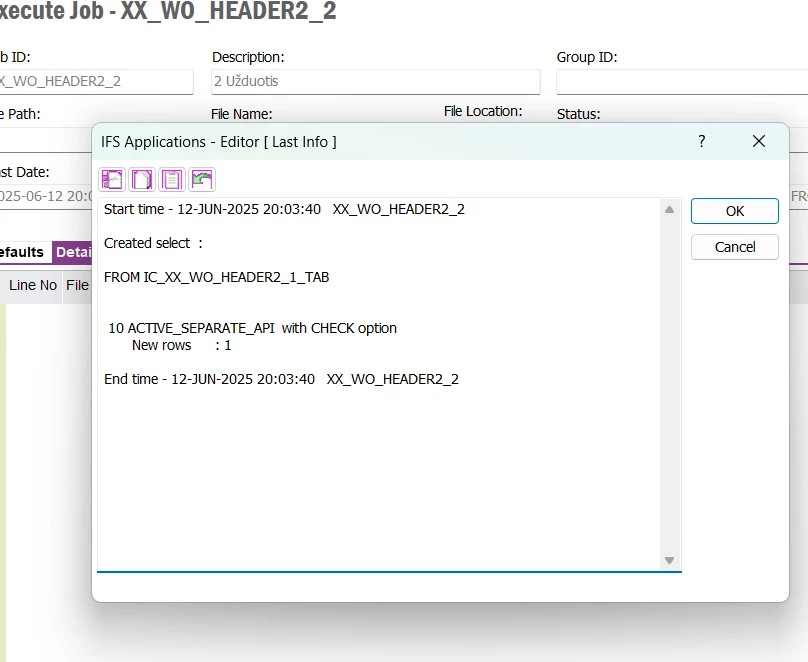Screen dimensions: 808x662
Task: Click the 'Start time - 12-JUN-2025 20:03:40' line
Action: [284, 209]
